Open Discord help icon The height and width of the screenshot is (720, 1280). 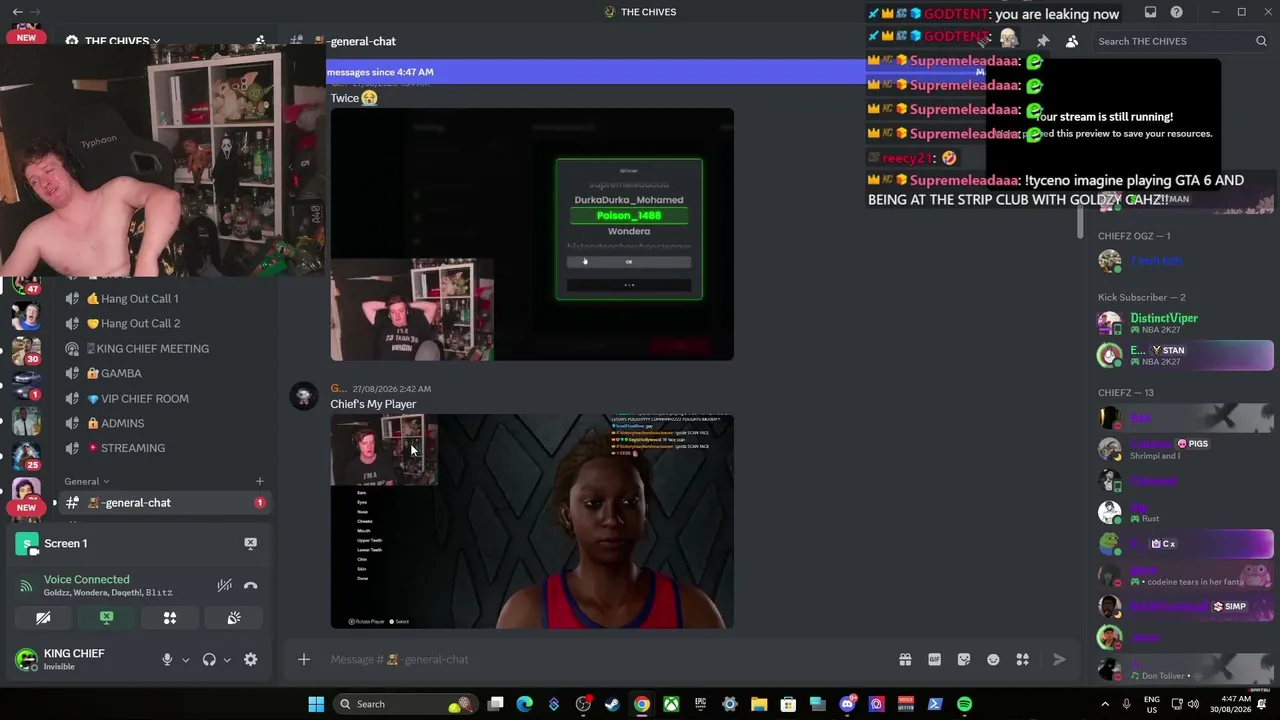tap(1177, 12)
